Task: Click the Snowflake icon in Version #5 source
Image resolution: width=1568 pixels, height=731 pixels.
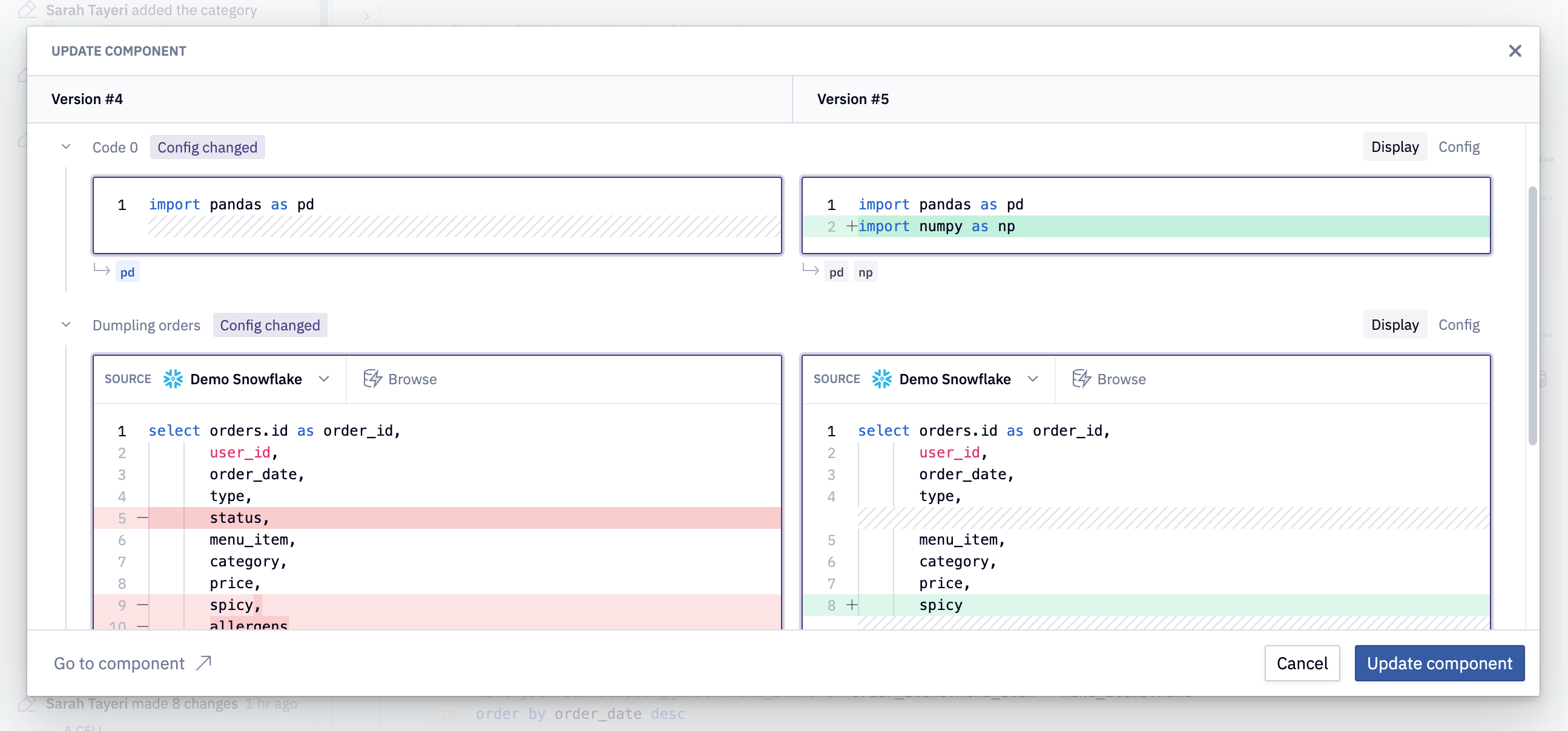Action: (x=881, y=379)
